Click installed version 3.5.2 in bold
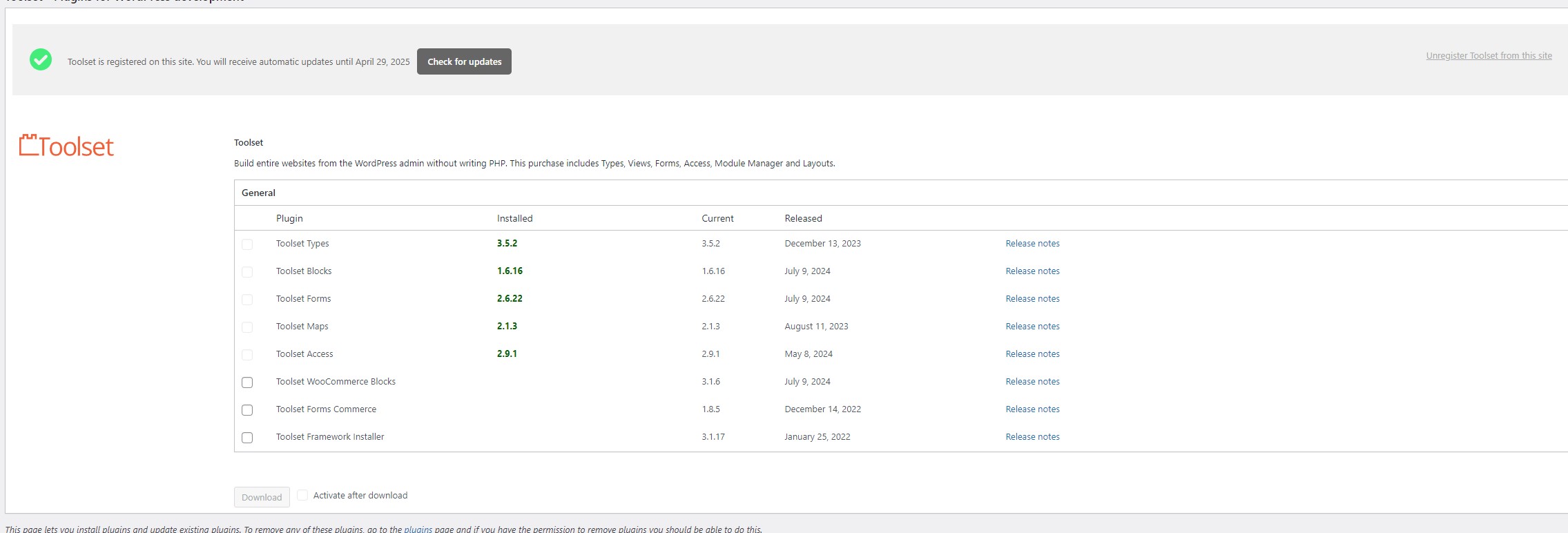This screenshot has width=1568, height=533. coord(507,244)
